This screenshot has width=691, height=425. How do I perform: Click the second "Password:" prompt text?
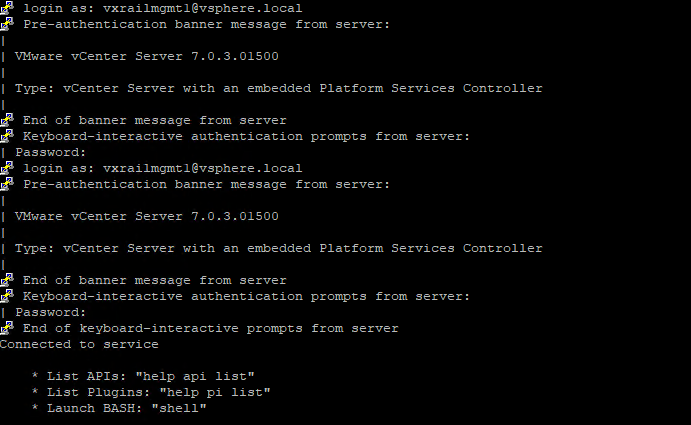[x=50, y=312]
